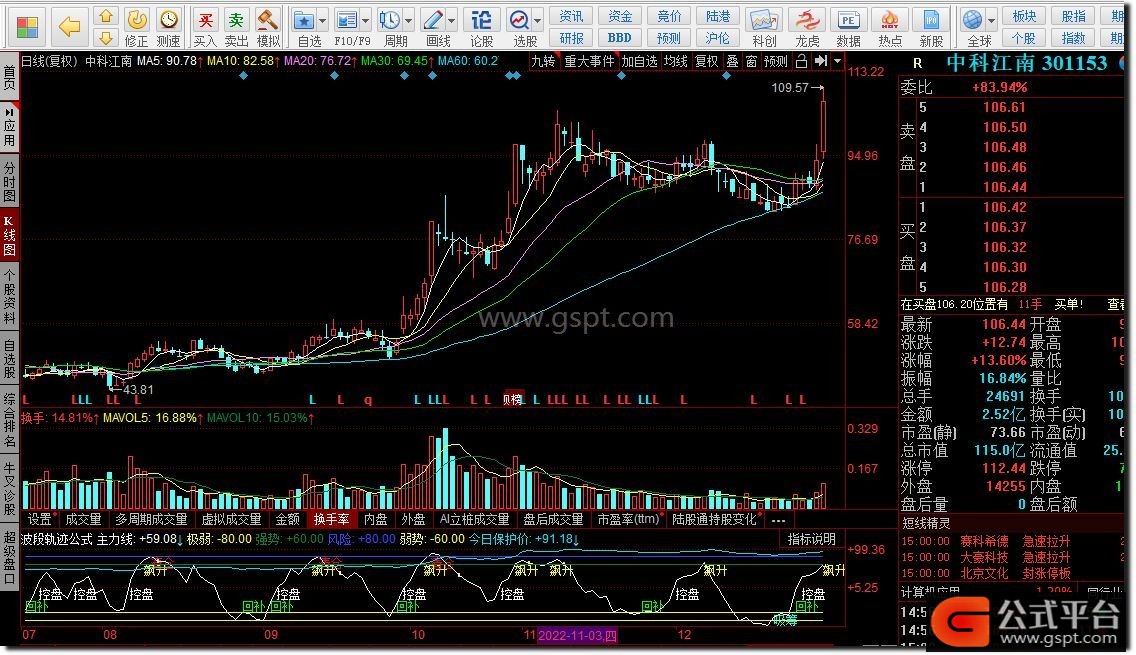Expand the 画线 dropdown arrow
1136x655 pixels.
452,20
